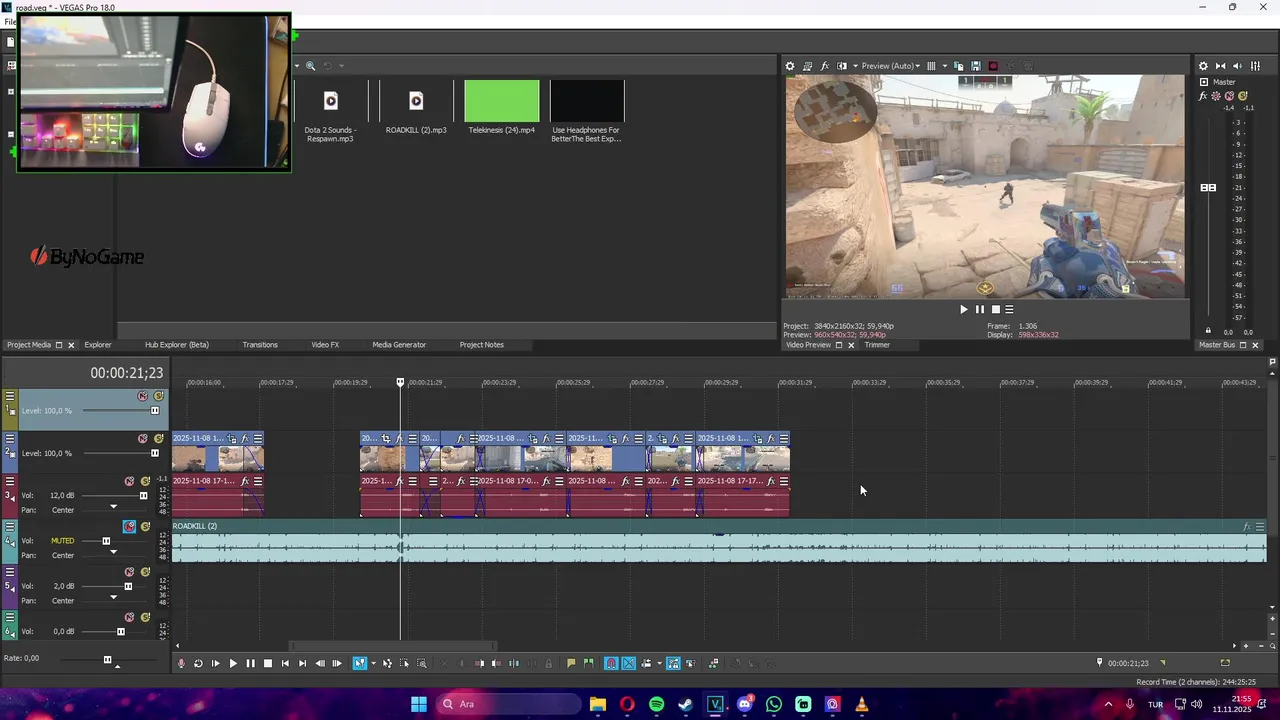The height and width of the screenshot is (720, 1280).
Task: Switch to the Trimmer tab
Action: coord(877,345)
